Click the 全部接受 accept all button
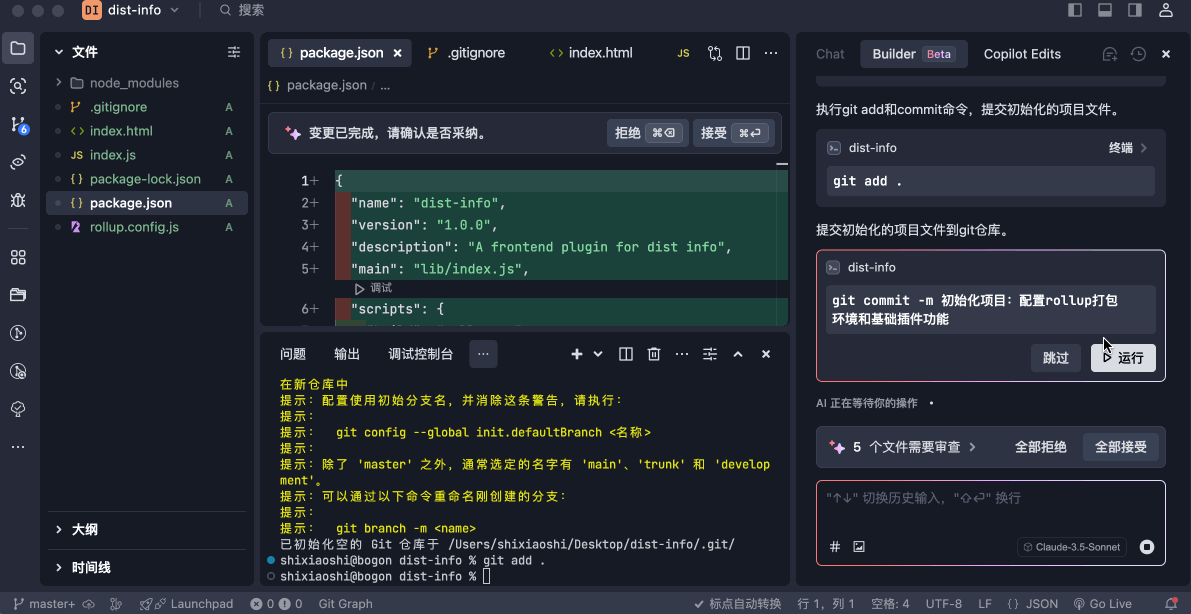This screenshot has height=614, width=1191. click(1120, 447)
